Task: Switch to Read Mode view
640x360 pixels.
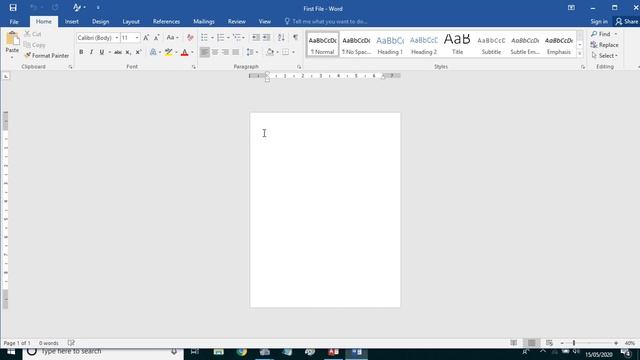Action: click(514, 343)
